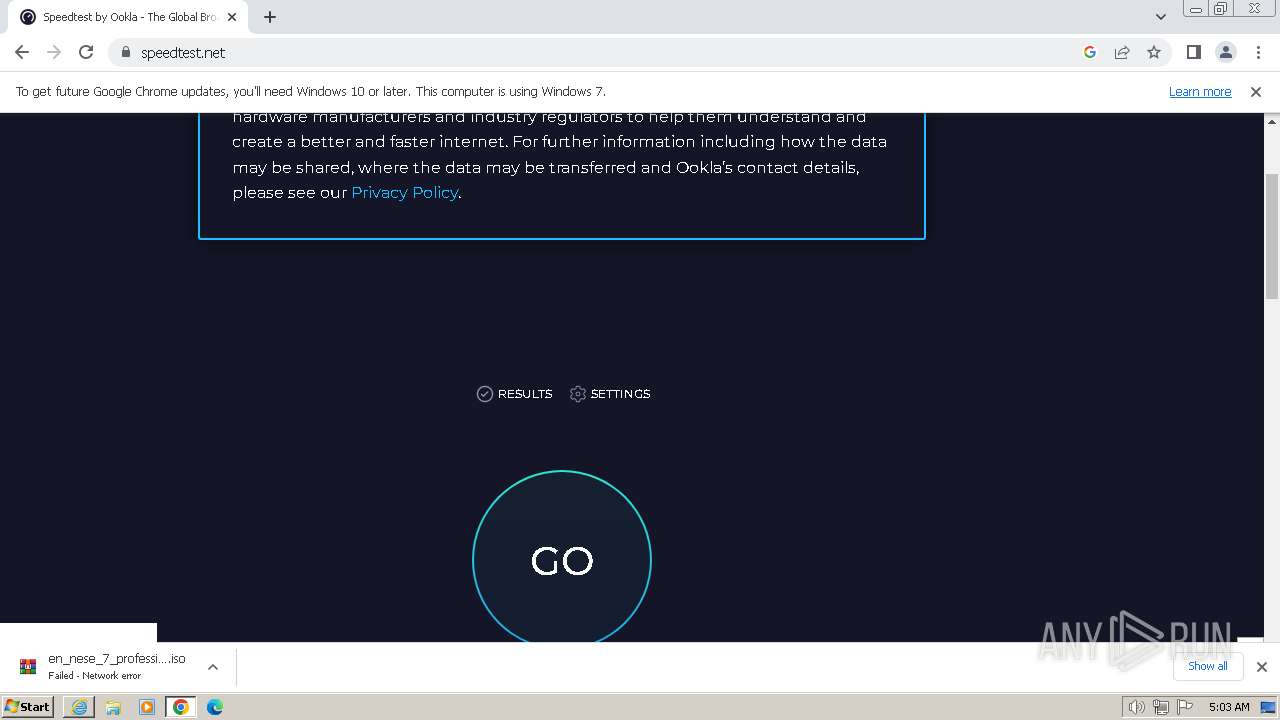The width and height of the screenshot is (1280, 720).
Task: Click the SETTINGS gear icon
Action: pyautogui.click(x=578, y=394)
